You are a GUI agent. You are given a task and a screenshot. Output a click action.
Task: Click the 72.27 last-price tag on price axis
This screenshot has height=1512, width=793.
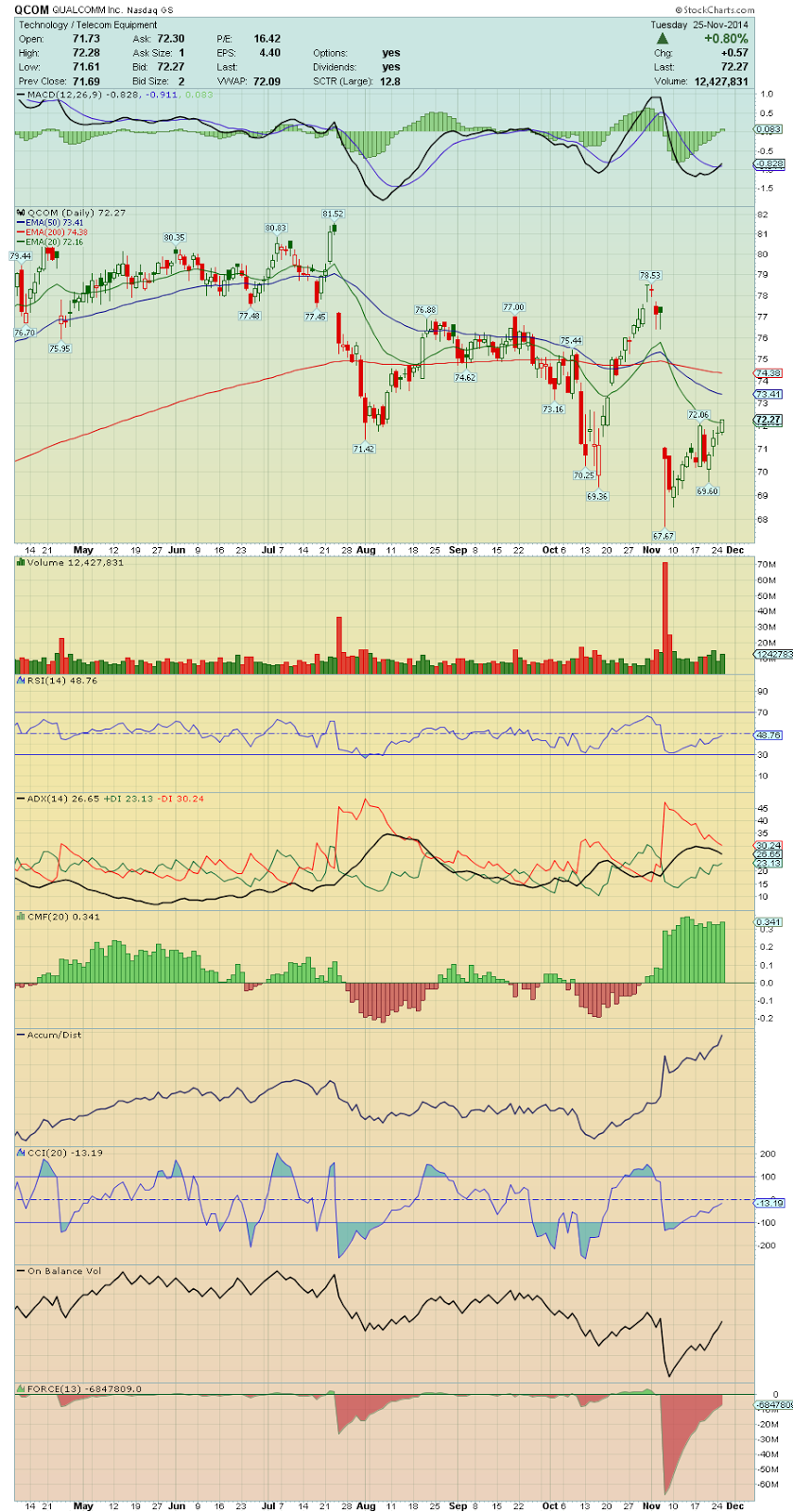[x=768, y=420]
